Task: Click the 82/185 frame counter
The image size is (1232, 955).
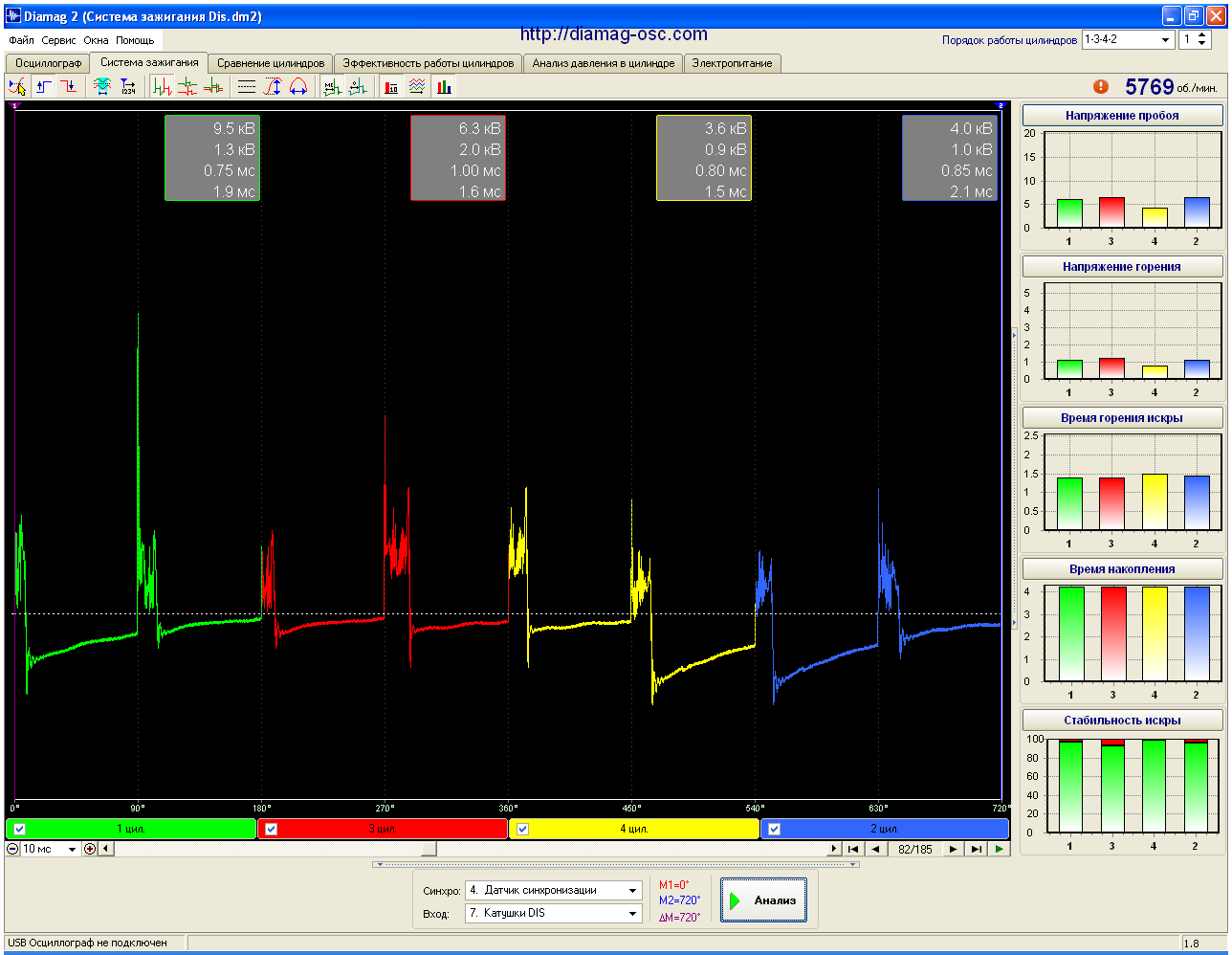Action: [915, 850]
